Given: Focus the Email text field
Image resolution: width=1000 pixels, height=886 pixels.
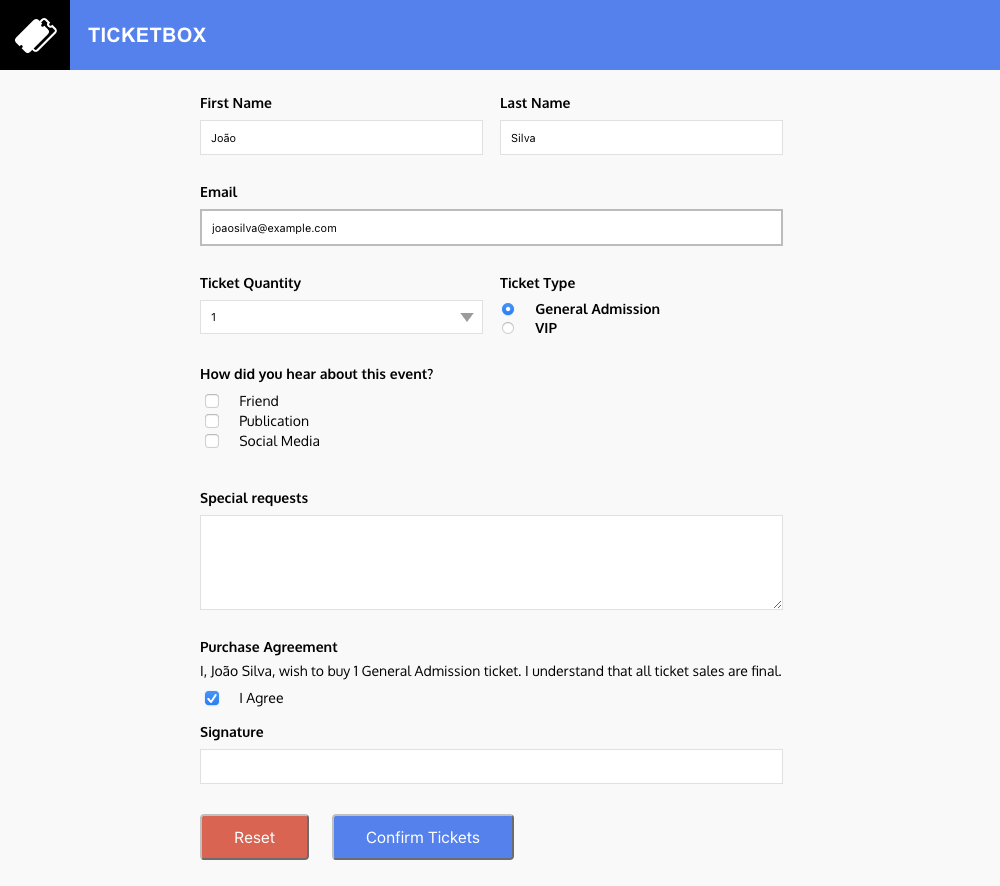Looking at the screenshot, I should [x=491, y=228].
